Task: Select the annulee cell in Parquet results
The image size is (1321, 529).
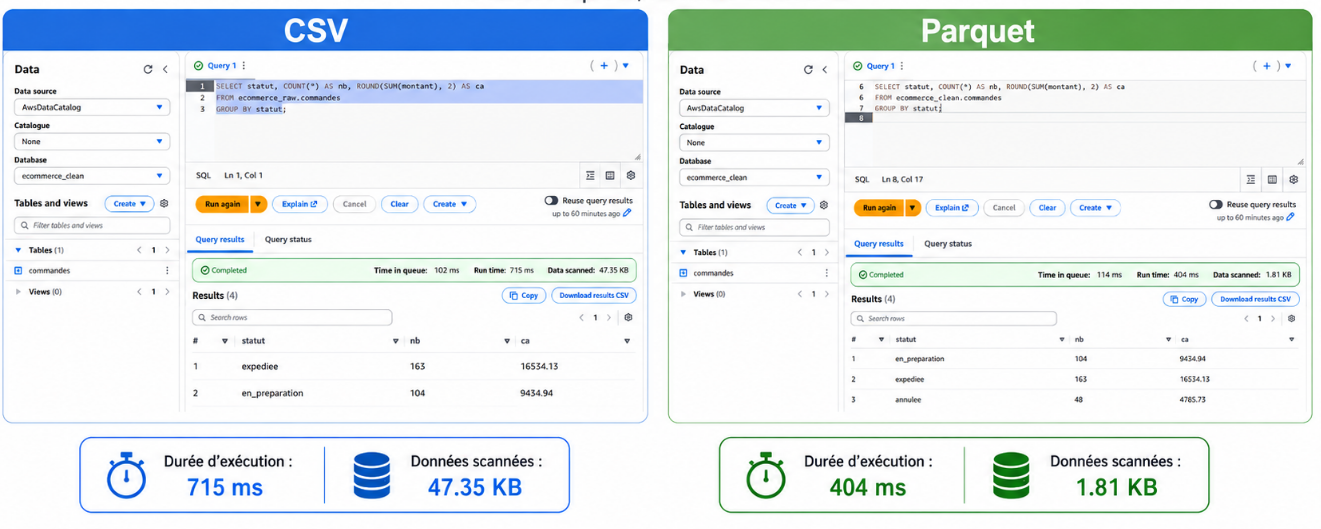Action: click(908, 400)
